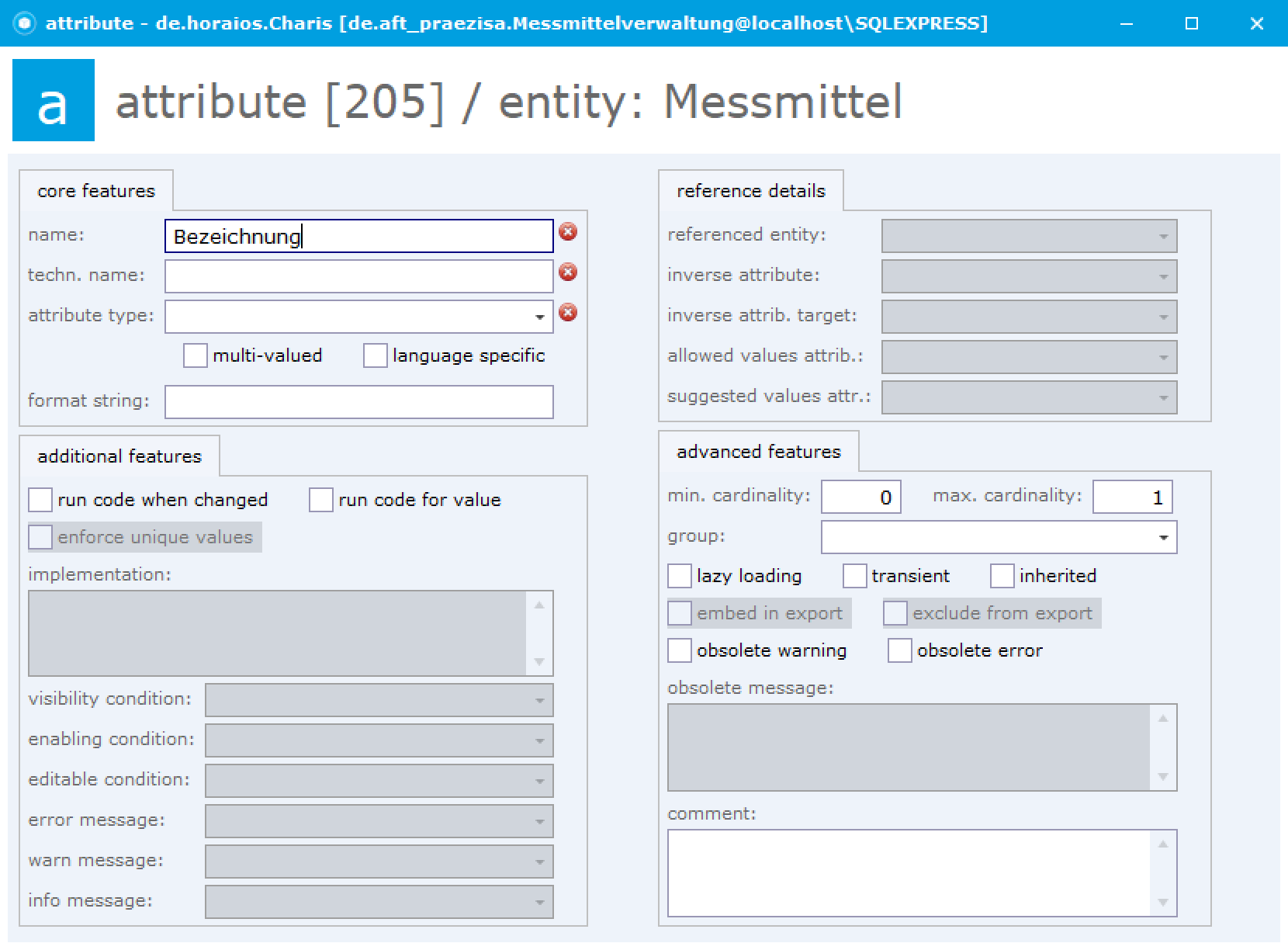
Task: Expand visibility condition dropdown
Action: [379, 700]
